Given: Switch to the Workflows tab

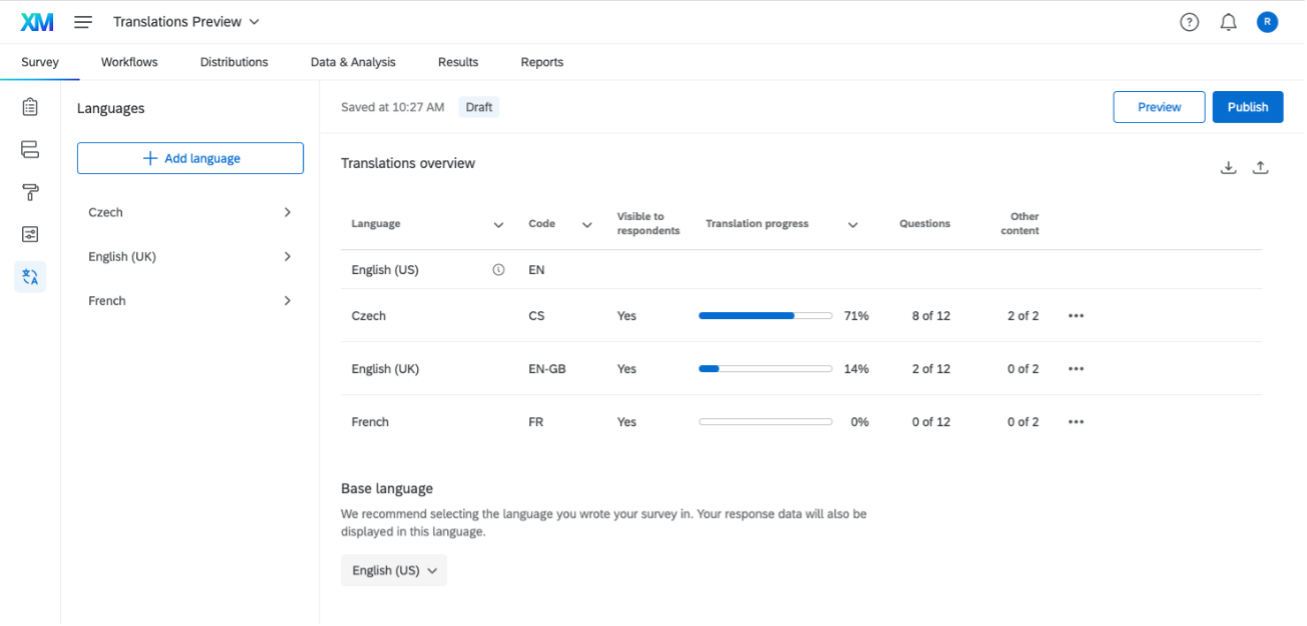Looking at the screenshot, I should click(x=129, y=62).
